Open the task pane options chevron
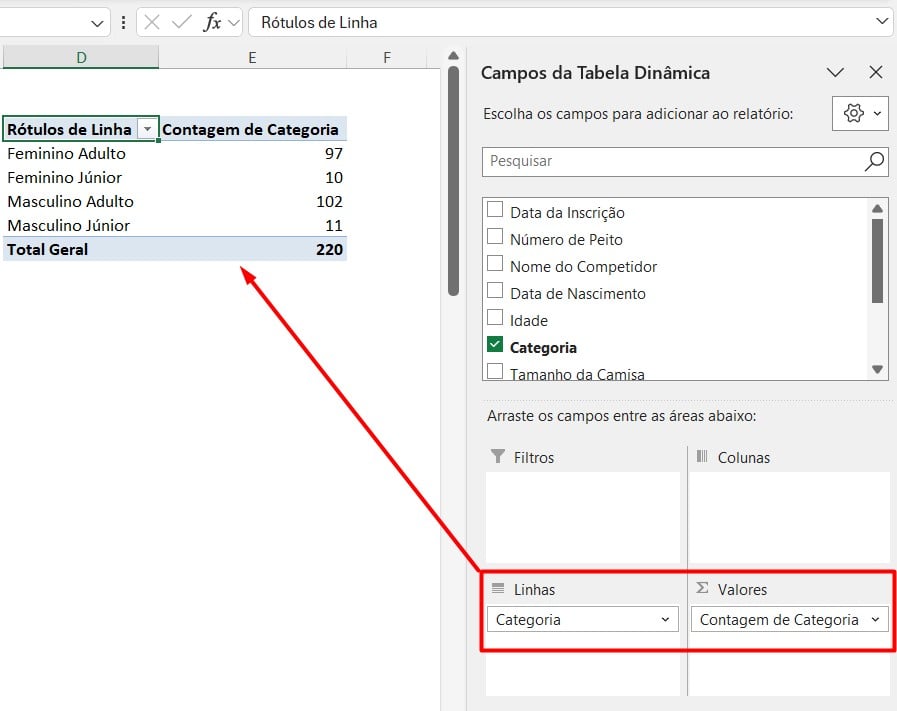Viewport: 897px width, 711px height. 835,72
